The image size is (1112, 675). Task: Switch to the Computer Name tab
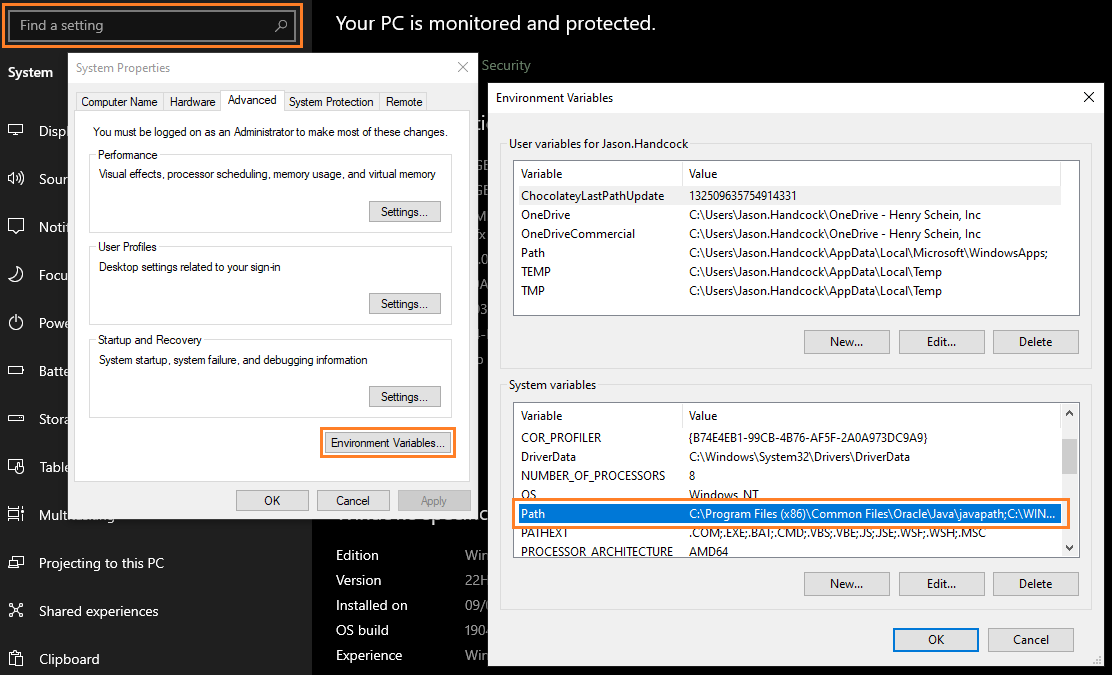[119, 102]
